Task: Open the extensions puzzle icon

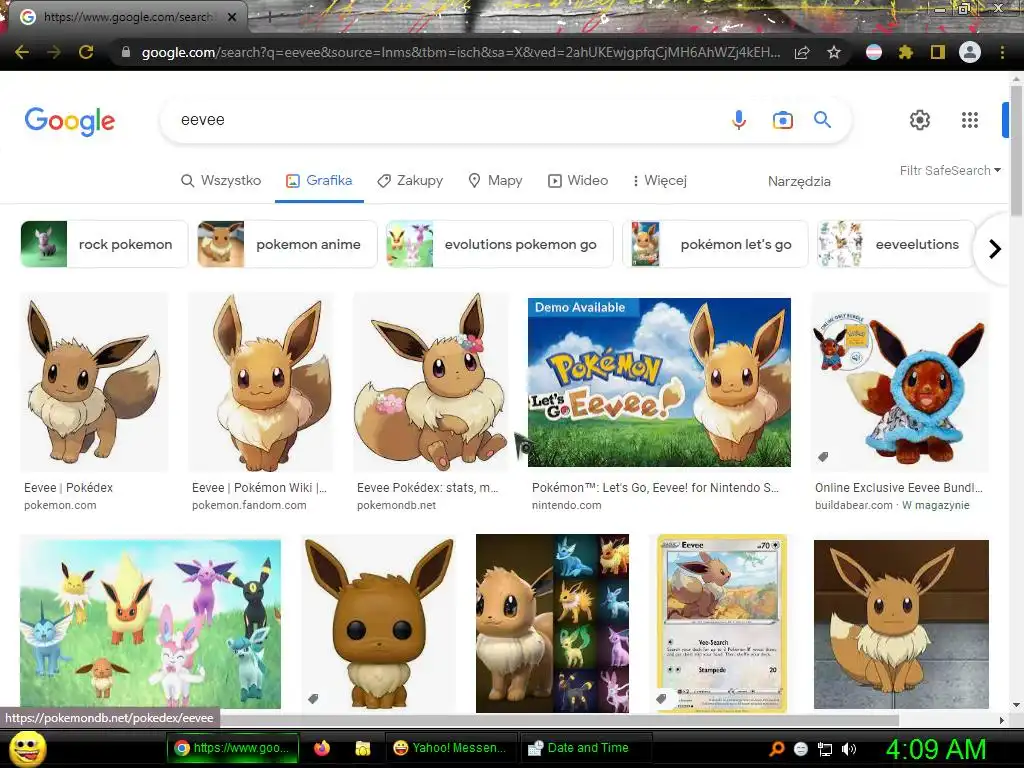Action: click(905, 52)
